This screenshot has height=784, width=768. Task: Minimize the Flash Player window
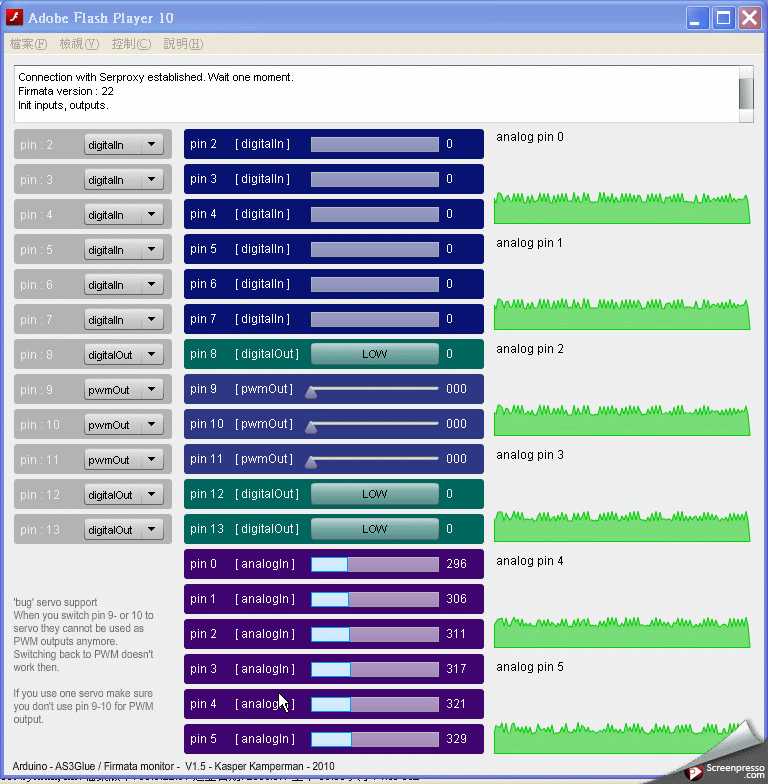697,18
